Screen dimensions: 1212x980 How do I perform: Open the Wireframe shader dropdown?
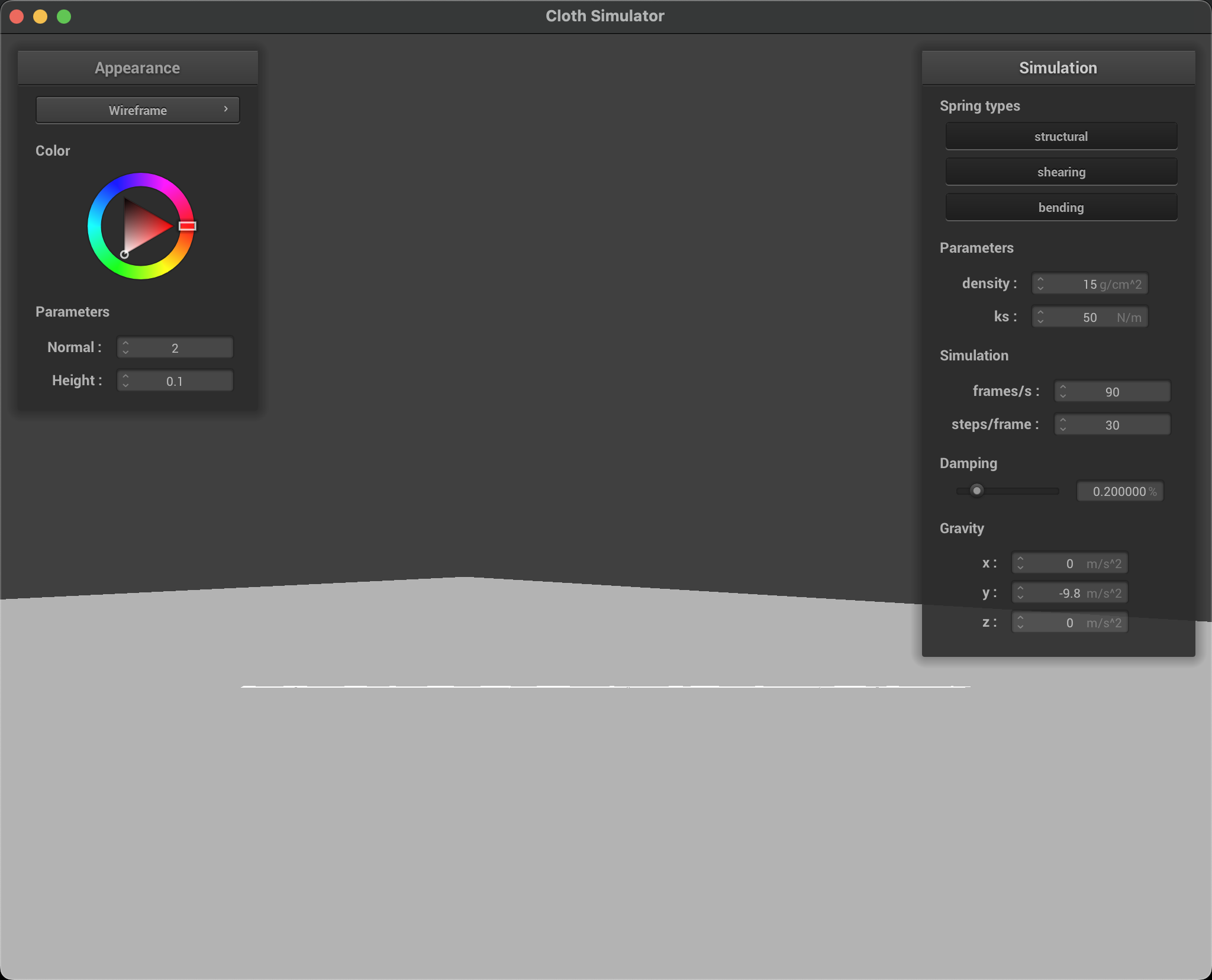(137, 110)
